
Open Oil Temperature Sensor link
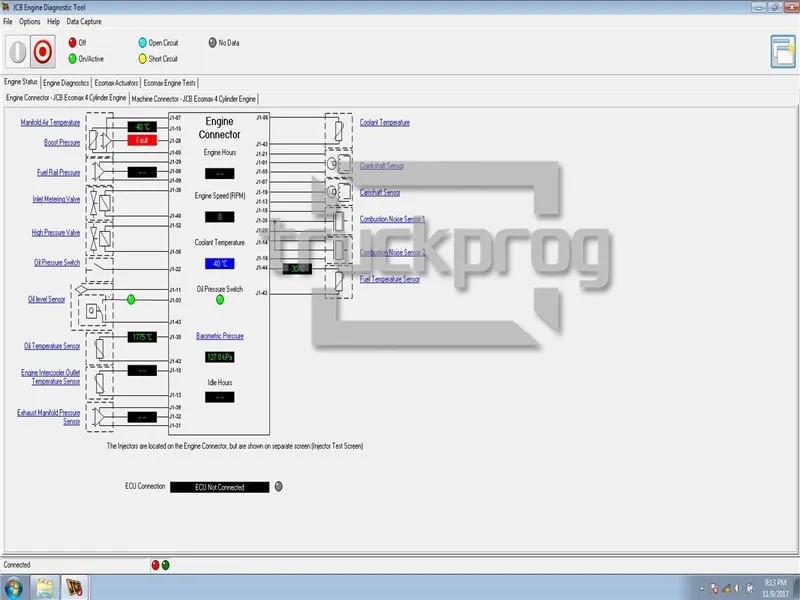52,346
